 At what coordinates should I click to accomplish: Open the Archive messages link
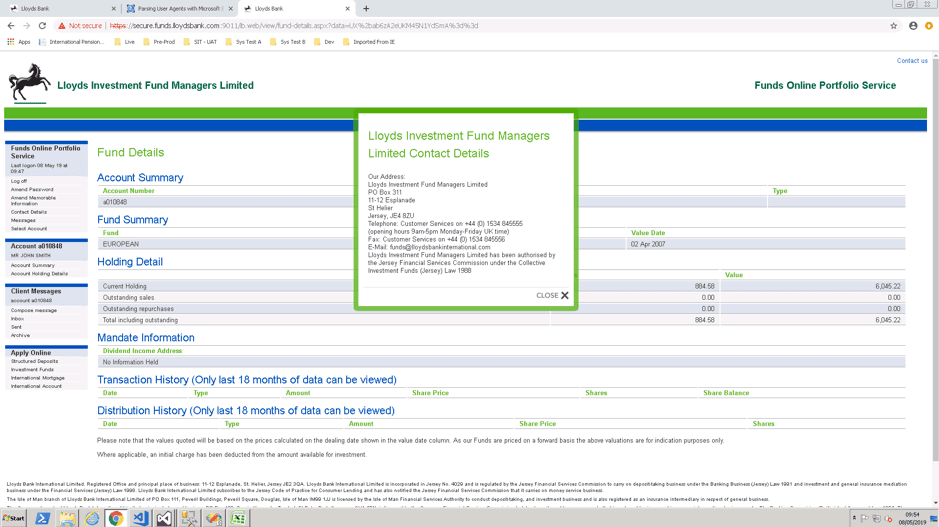point(20,335)
